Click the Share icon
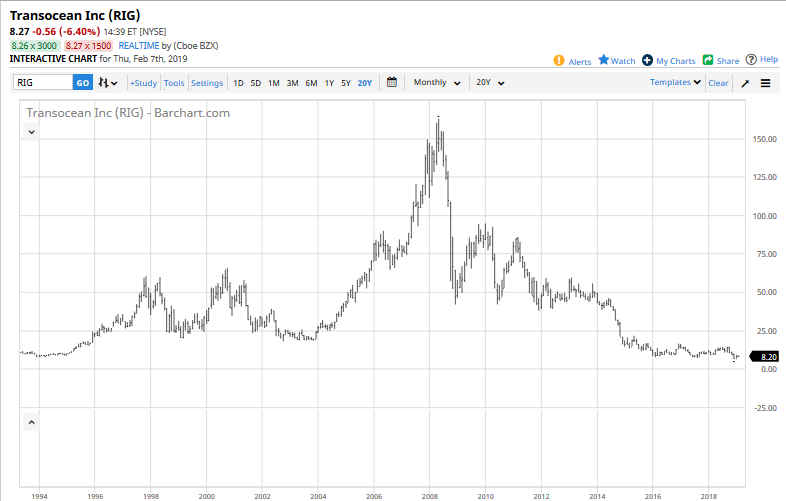The width and height of the screenshot is (786, 501). [x=708, y=61]
